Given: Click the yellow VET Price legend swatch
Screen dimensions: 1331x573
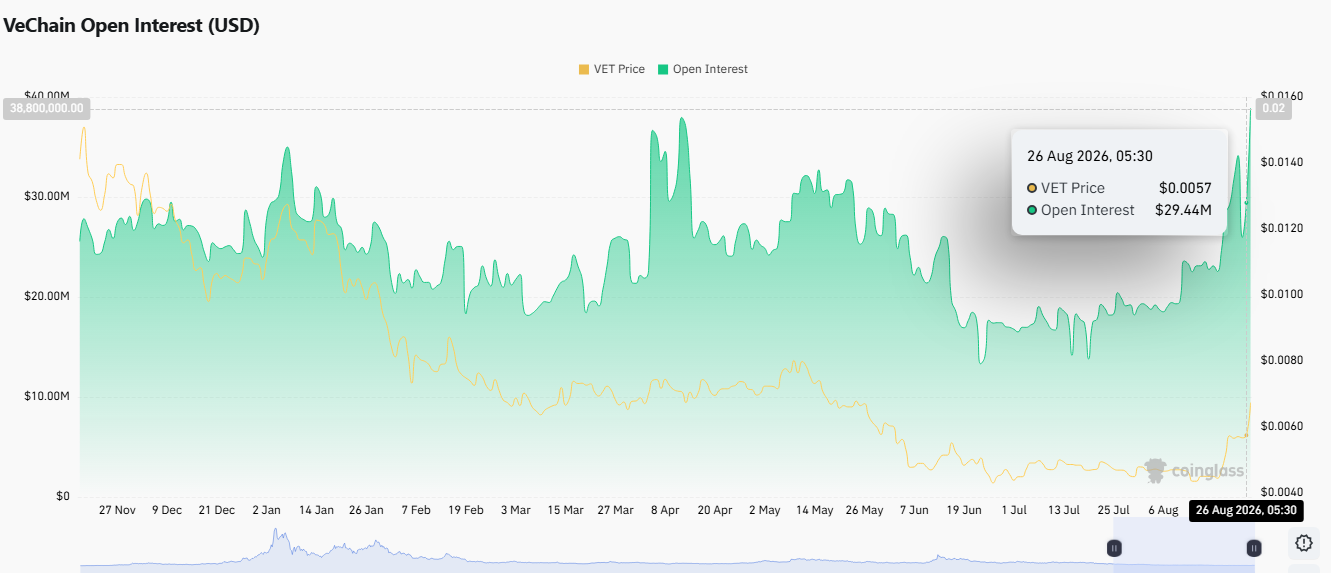Looking at the screenshot, I should point(583,69).
